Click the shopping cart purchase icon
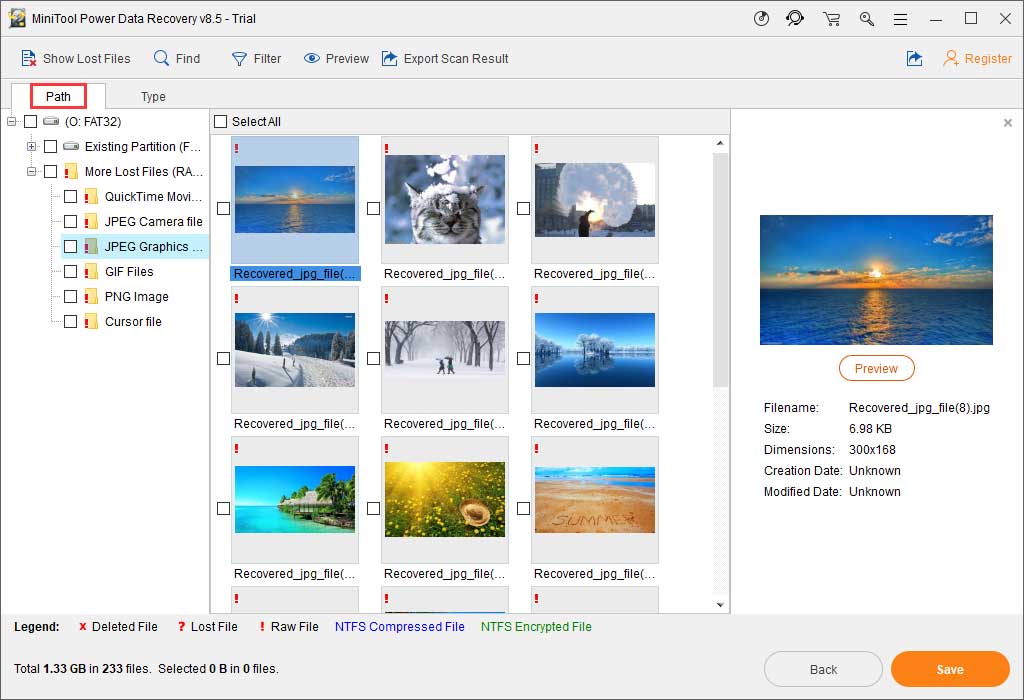The width and height of the screenshot is (1024, 700). 831,19
